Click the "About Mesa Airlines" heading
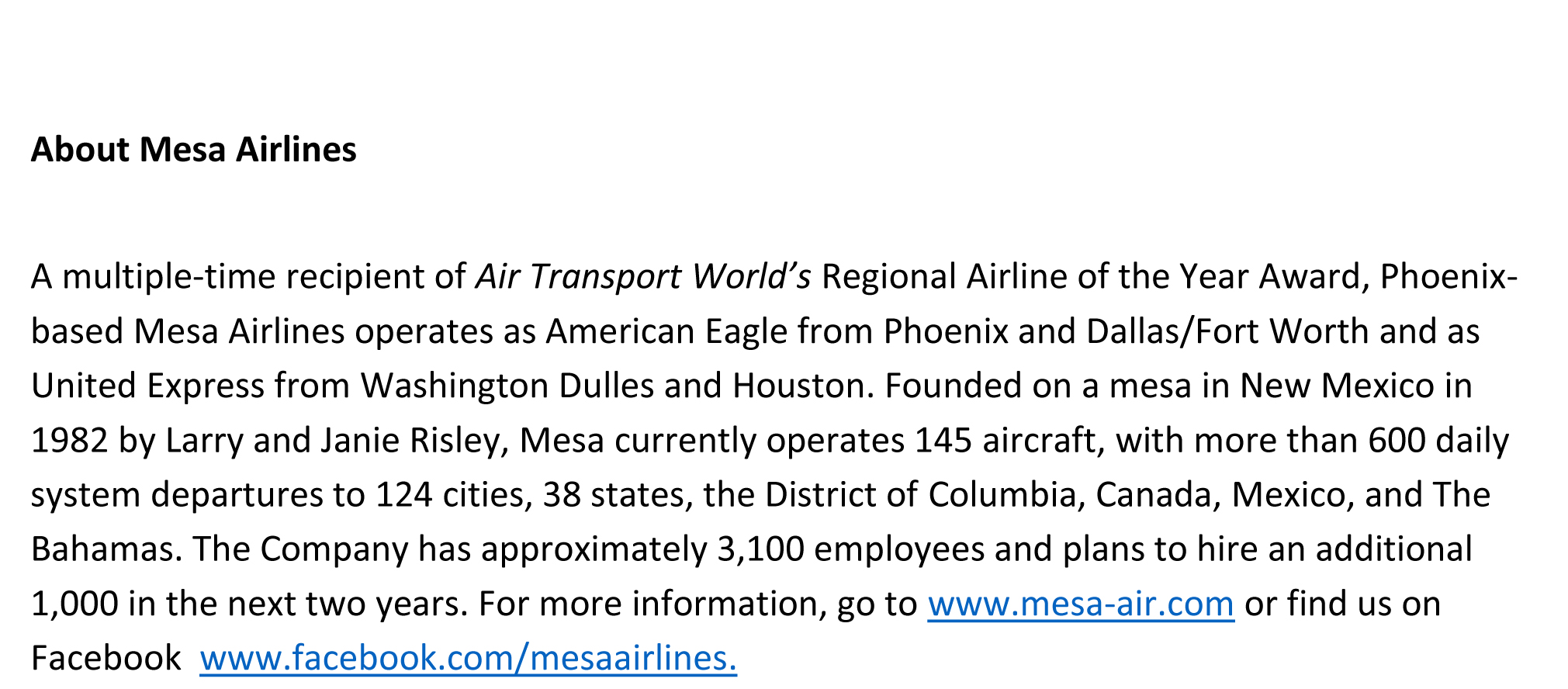The height and width of the screenshot is (689, 1568). (x=194, y=149)
